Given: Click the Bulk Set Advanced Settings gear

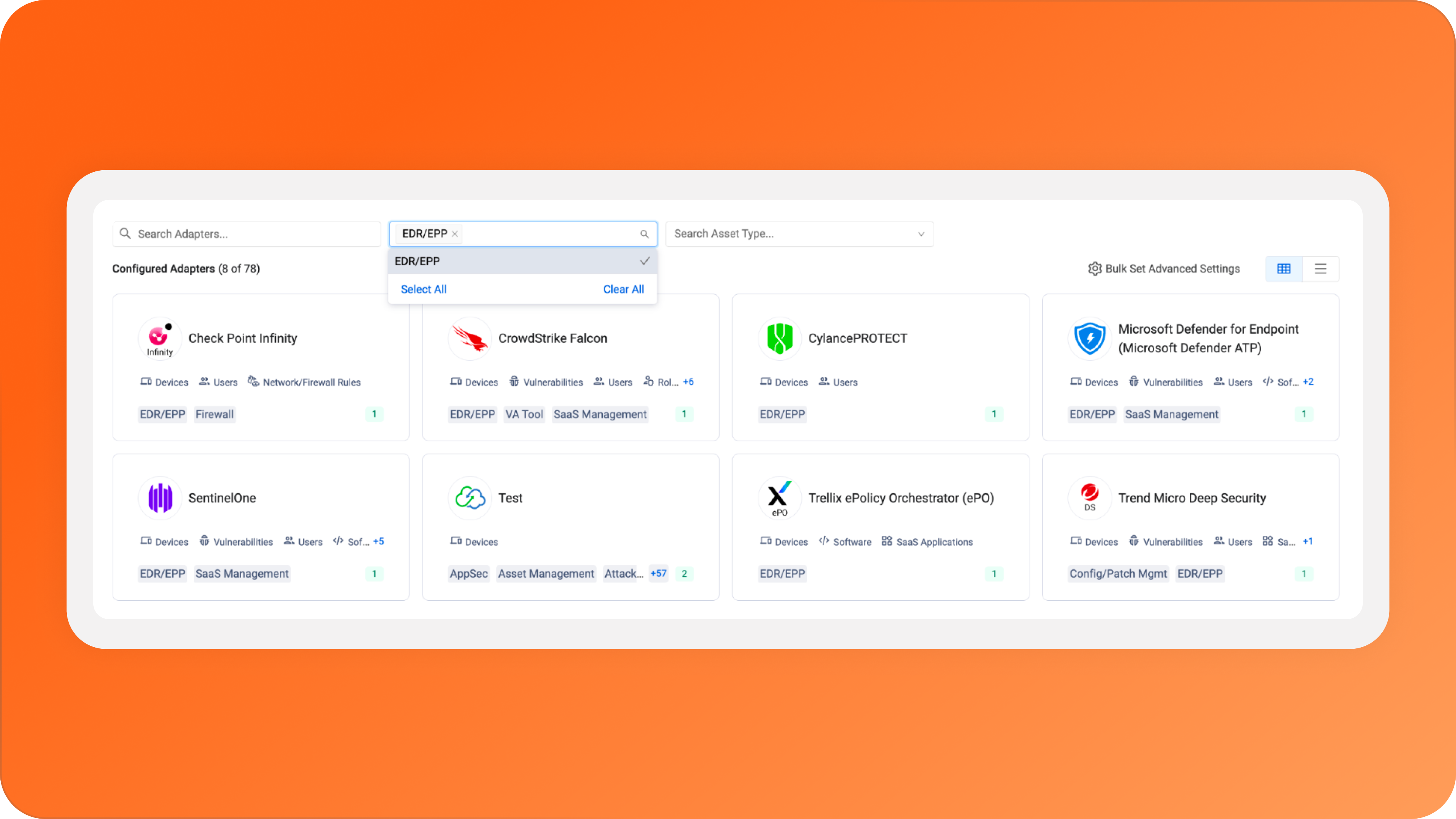Looking at the screenshot, I should pyautogui.click(x=1095, y=269).
